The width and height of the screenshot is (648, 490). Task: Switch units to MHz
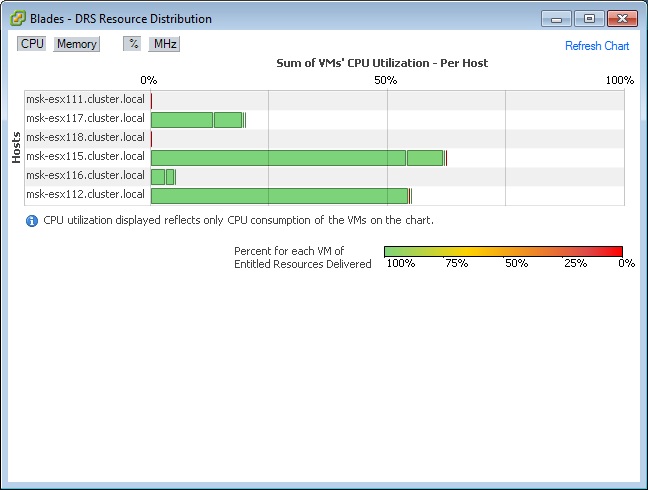click(164, 44)
